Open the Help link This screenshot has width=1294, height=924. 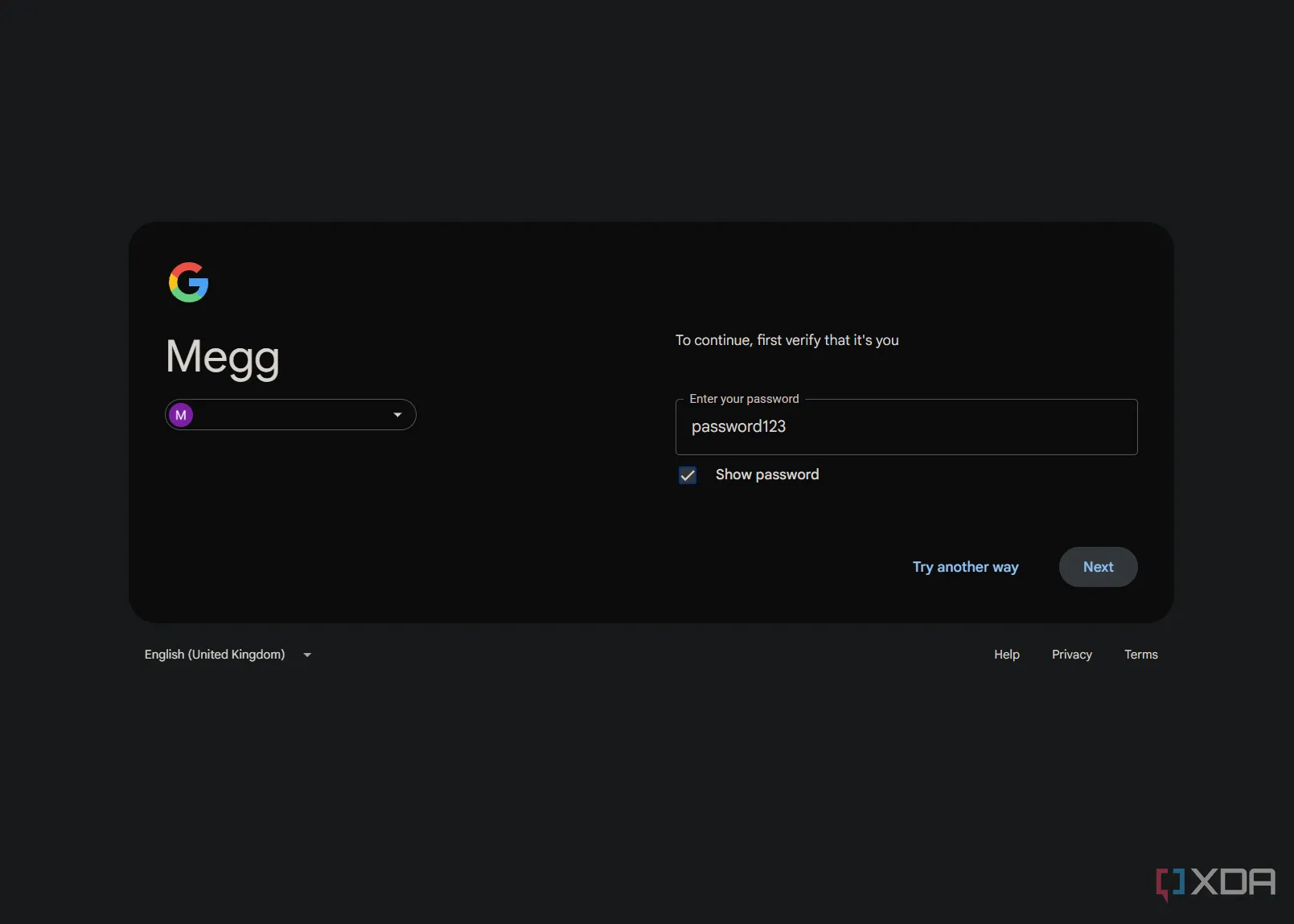pyautogui.click(x=1007, y=655)
